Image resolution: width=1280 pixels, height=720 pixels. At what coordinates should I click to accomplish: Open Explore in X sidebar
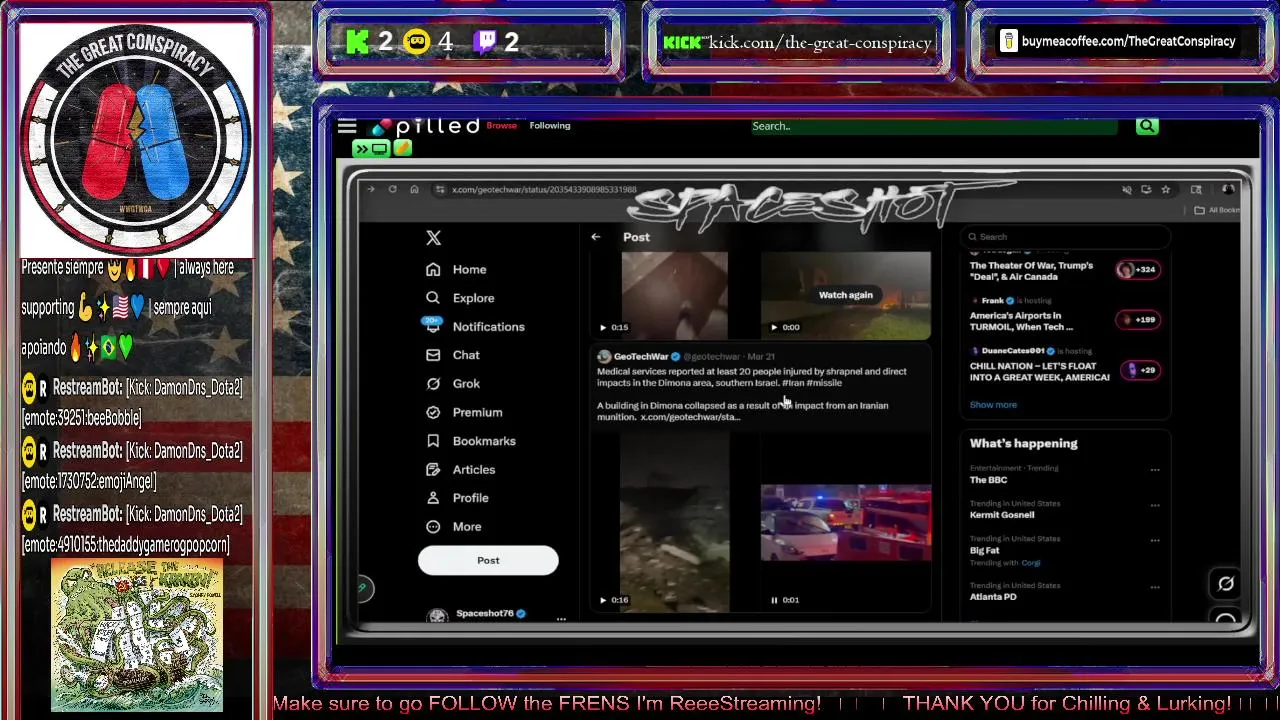point(473,298)
